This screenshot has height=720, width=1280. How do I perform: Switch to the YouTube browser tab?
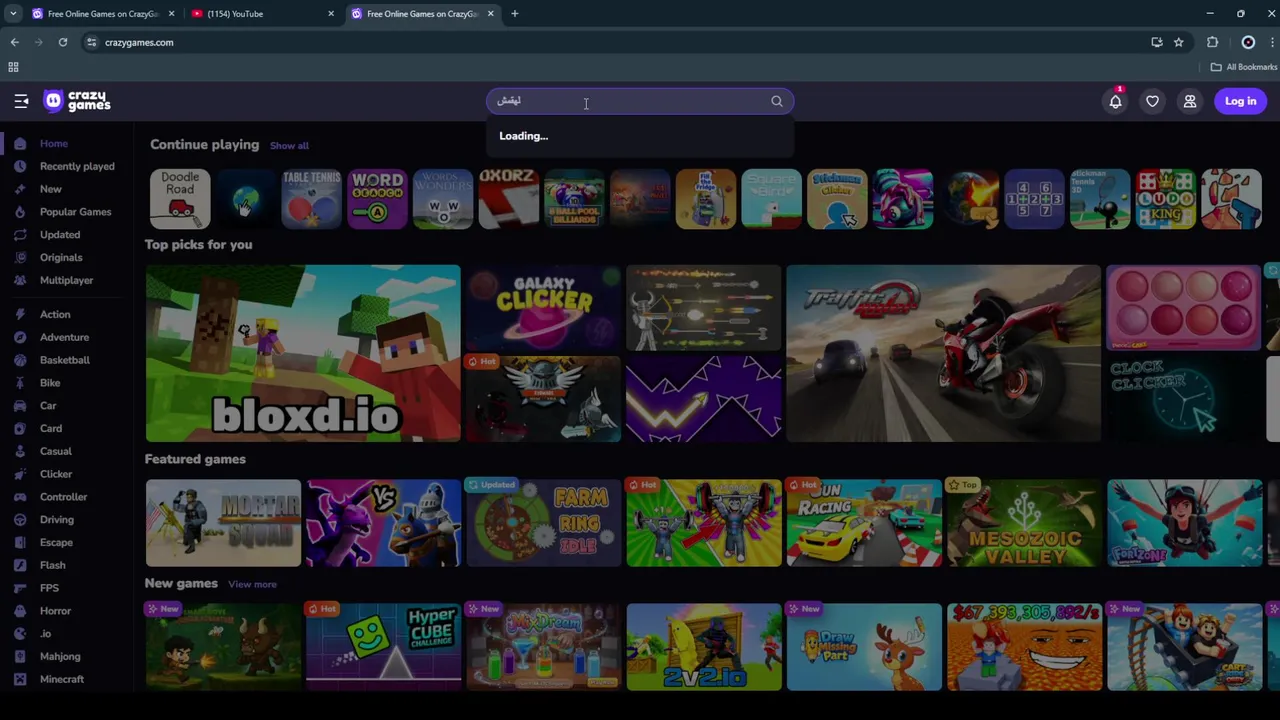click(x=260, y=14)
